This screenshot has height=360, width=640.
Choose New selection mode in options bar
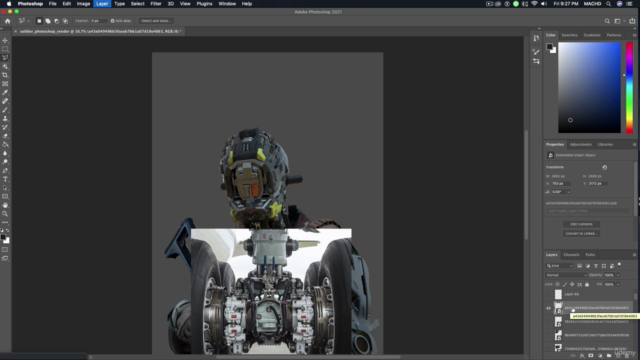(x=39, y=21)
